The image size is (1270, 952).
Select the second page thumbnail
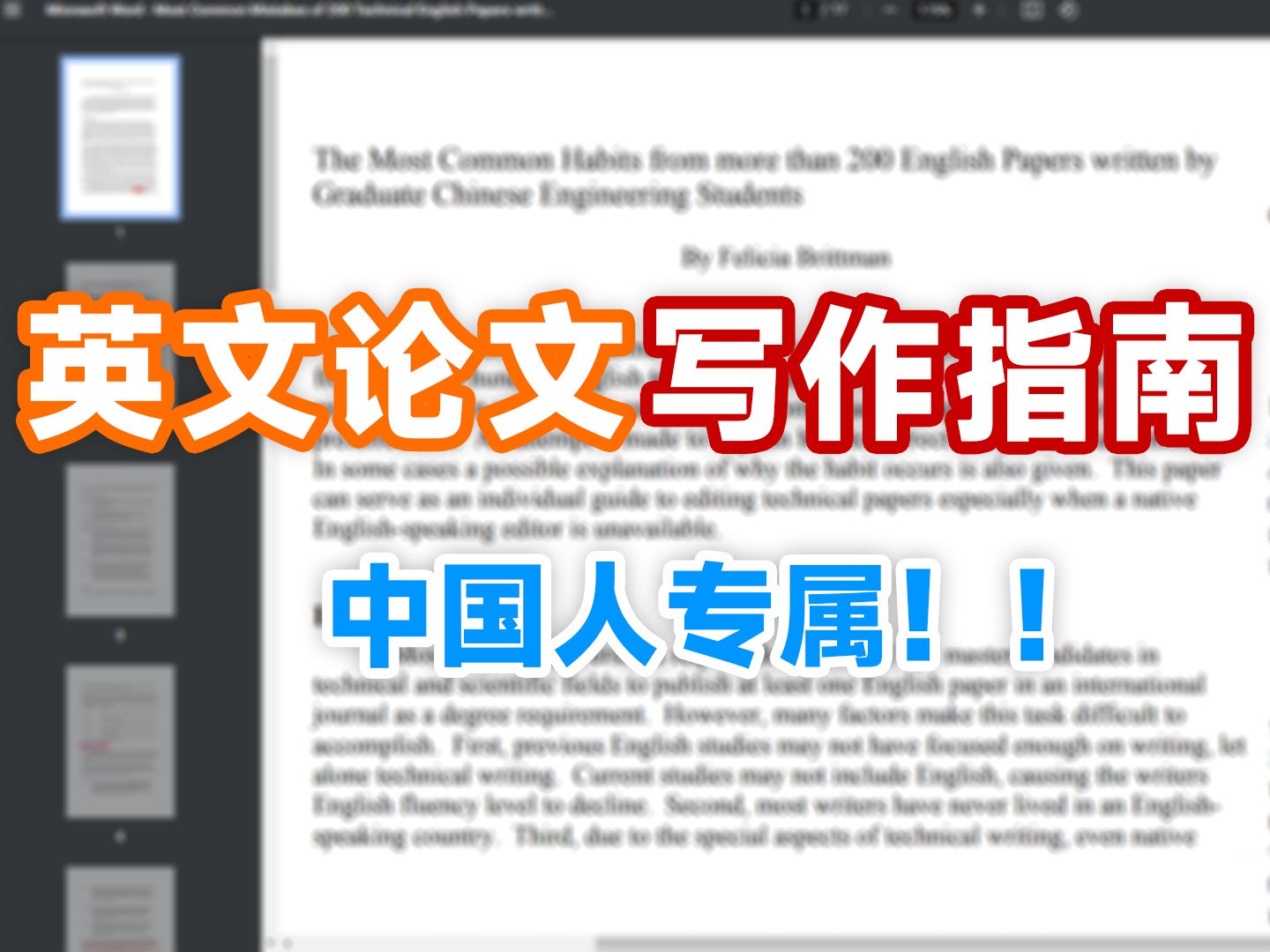pyautogui.click(x=120, y=339)
